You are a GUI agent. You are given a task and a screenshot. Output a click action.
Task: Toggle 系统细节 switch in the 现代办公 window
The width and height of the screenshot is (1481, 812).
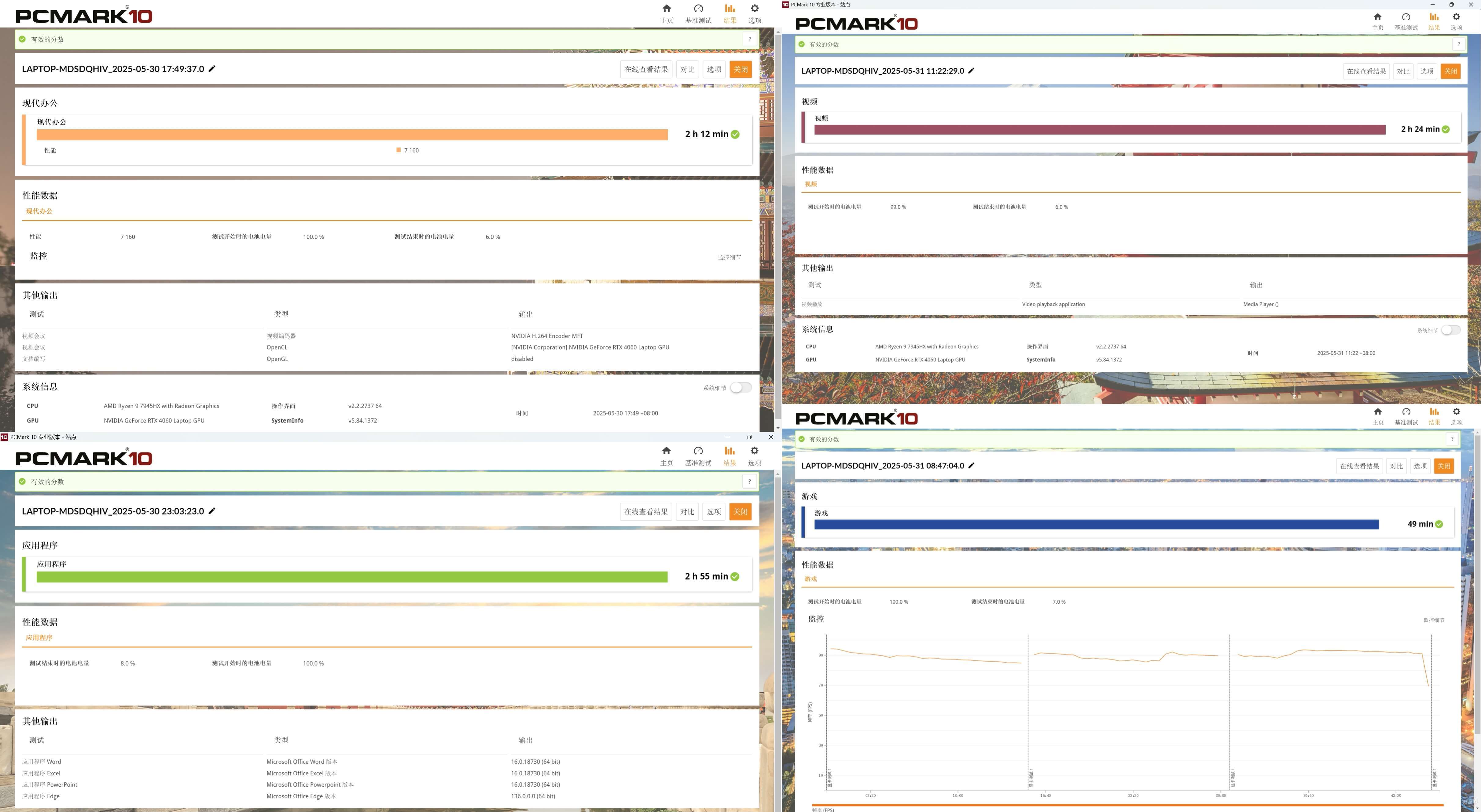pyautogui.click(x=740, y=387)
